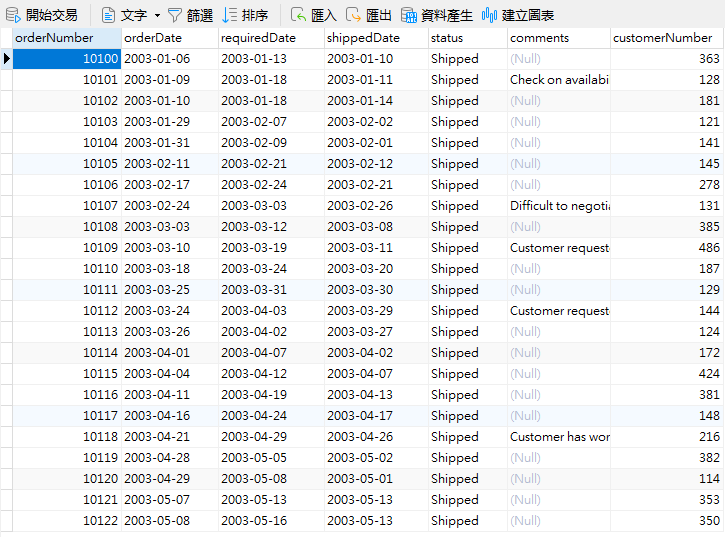Click the 'Difficult to negoti' comments cell

point(559,206)
